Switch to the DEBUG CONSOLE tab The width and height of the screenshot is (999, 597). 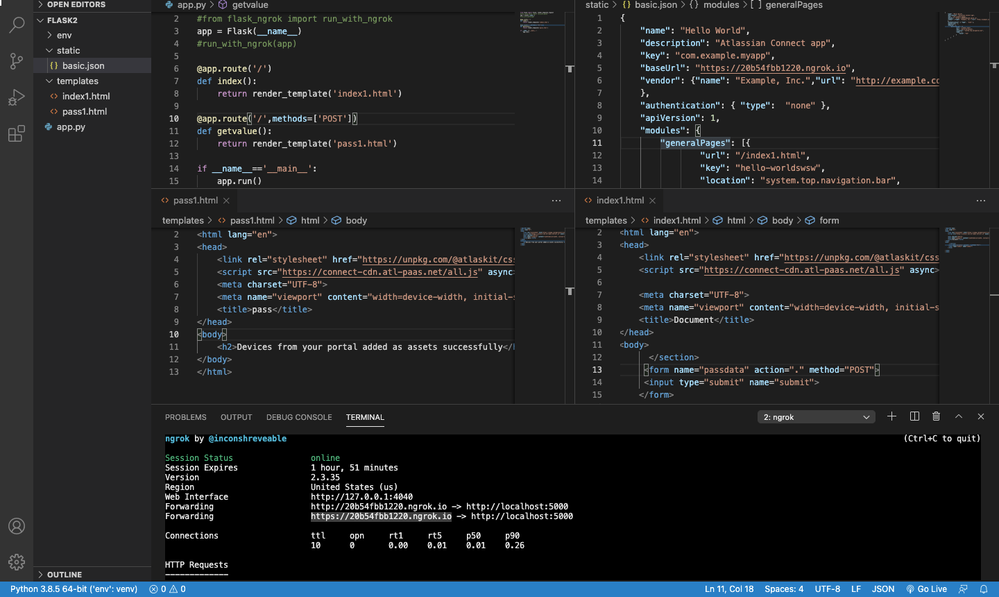(299, 417)
